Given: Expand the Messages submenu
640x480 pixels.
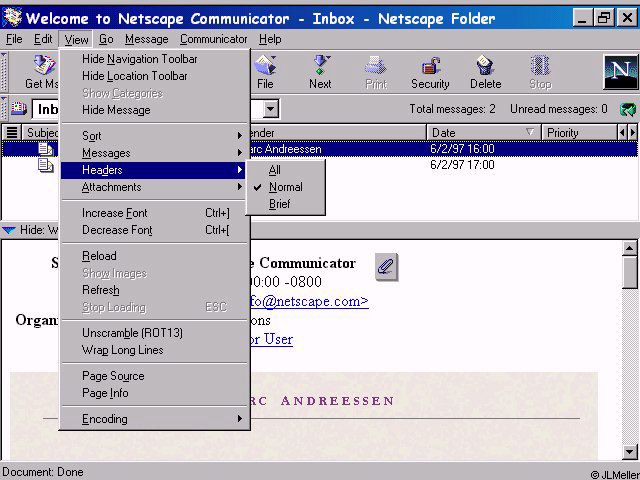Looking at the screenshot, I should (155, 153).
